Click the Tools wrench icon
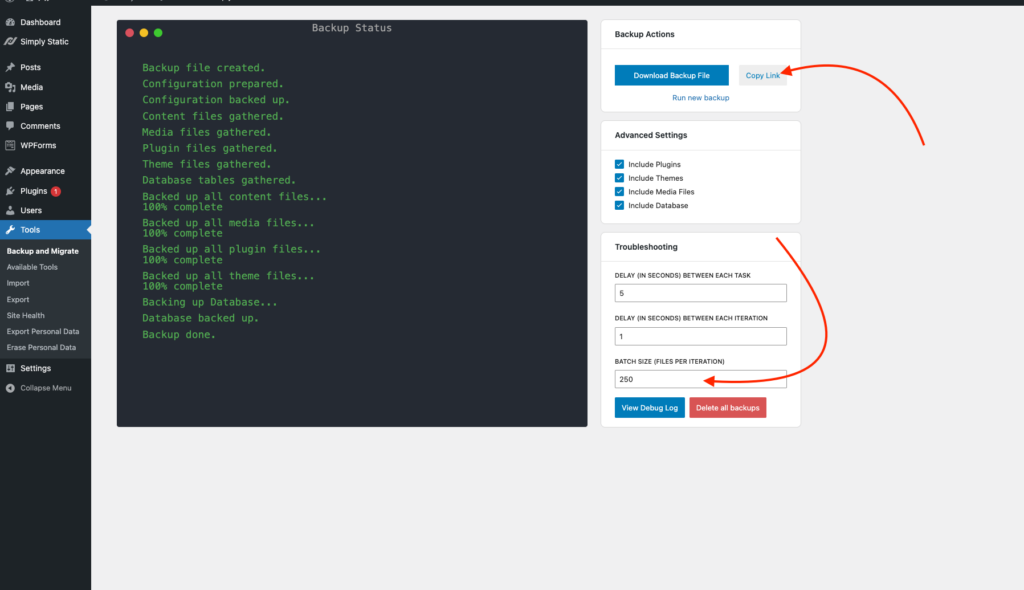1024x590 pixels. pos(13,230)
